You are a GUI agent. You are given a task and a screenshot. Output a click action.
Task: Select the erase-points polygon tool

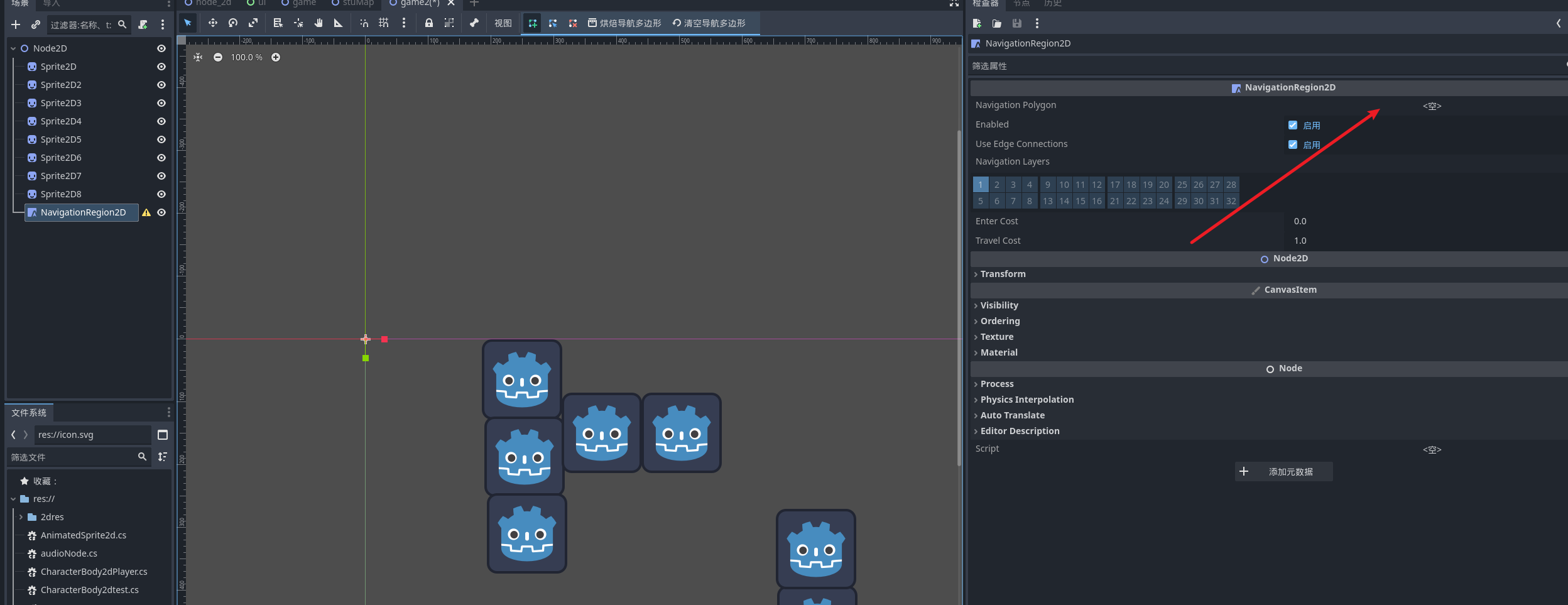(573, 23)
